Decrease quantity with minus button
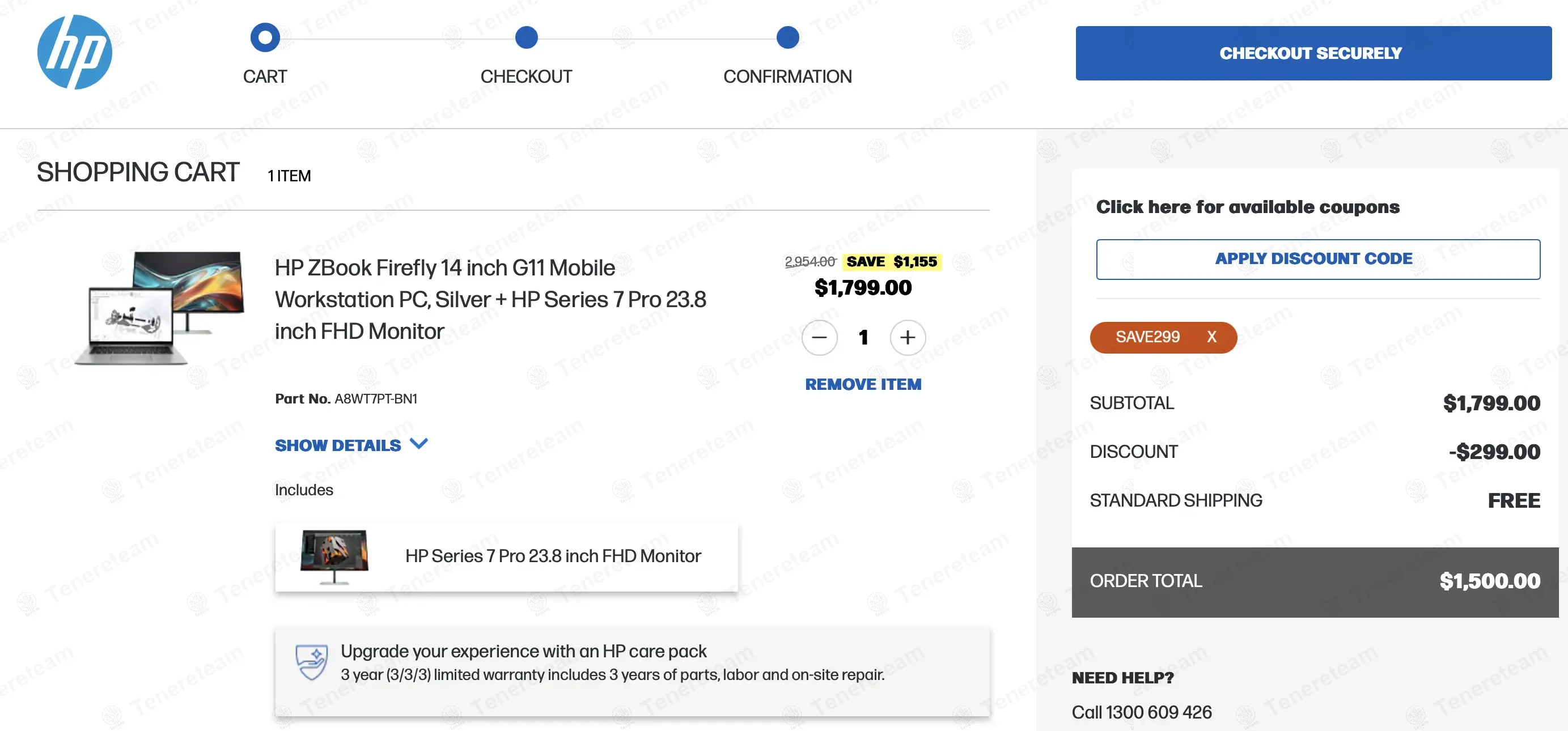This screenshot has width=1568, height=731. point(819,337)
